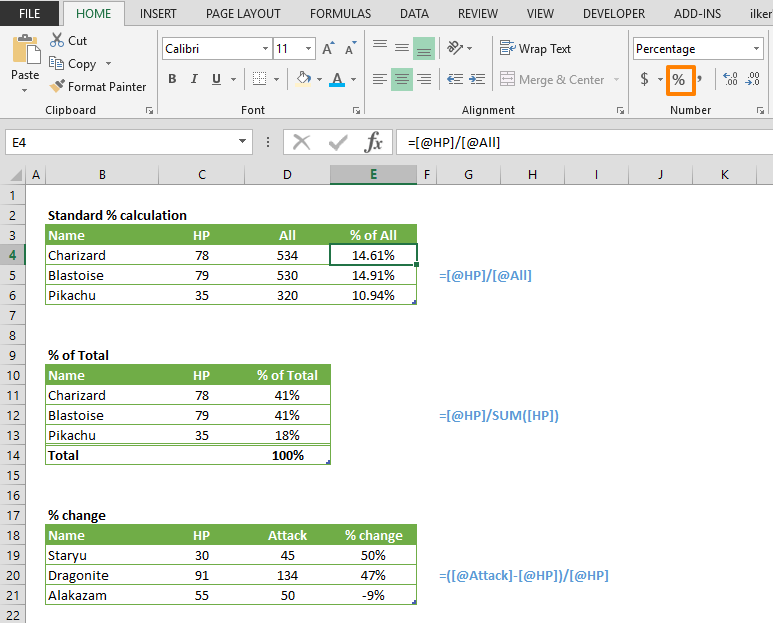
Task: Apply borders using the borders icon
Action: click(259, 79)
